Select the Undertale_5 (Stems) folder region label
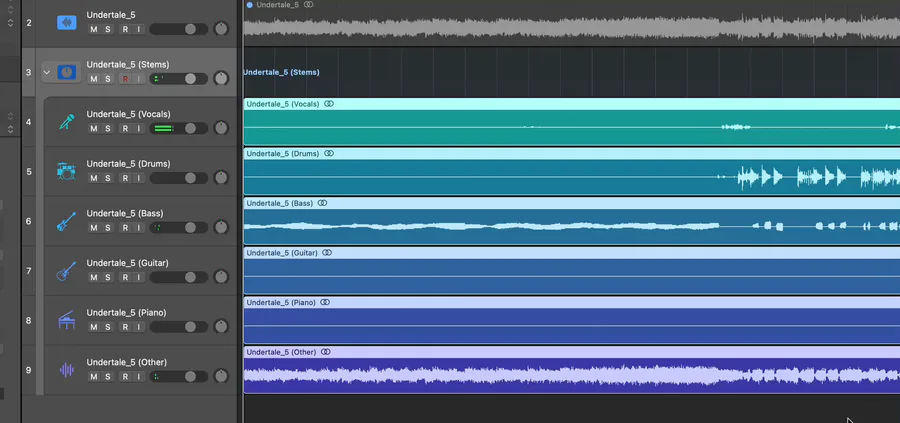The width and height of the screenshot is (900, 423). [x=281, y=72]
